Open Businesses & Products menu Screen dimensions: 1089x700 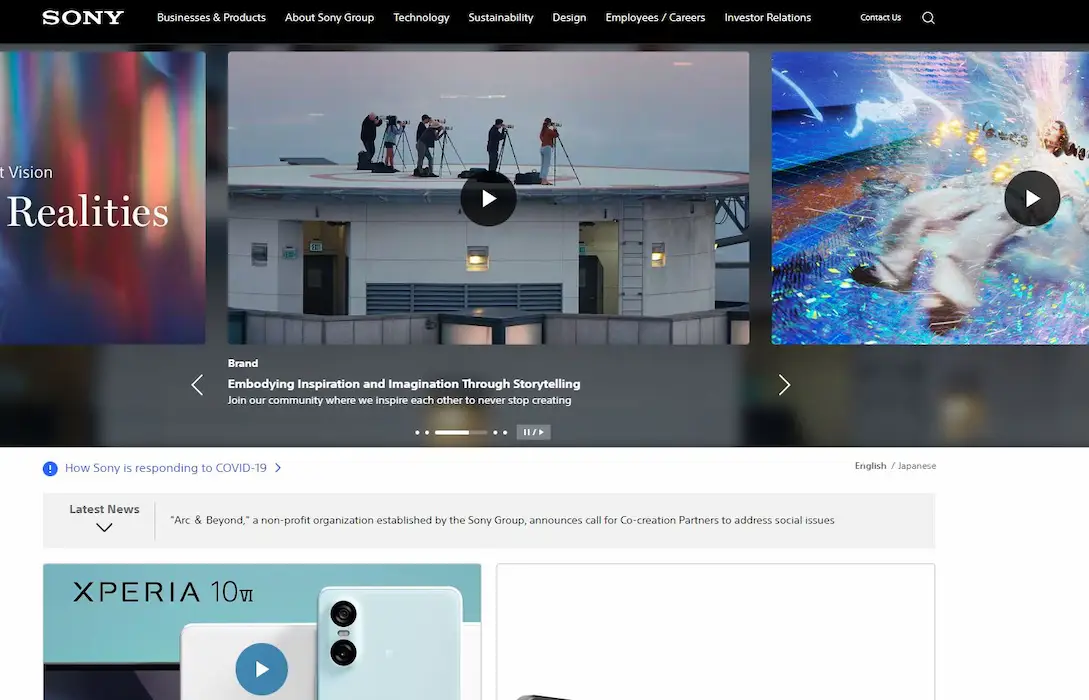(211, 17)
